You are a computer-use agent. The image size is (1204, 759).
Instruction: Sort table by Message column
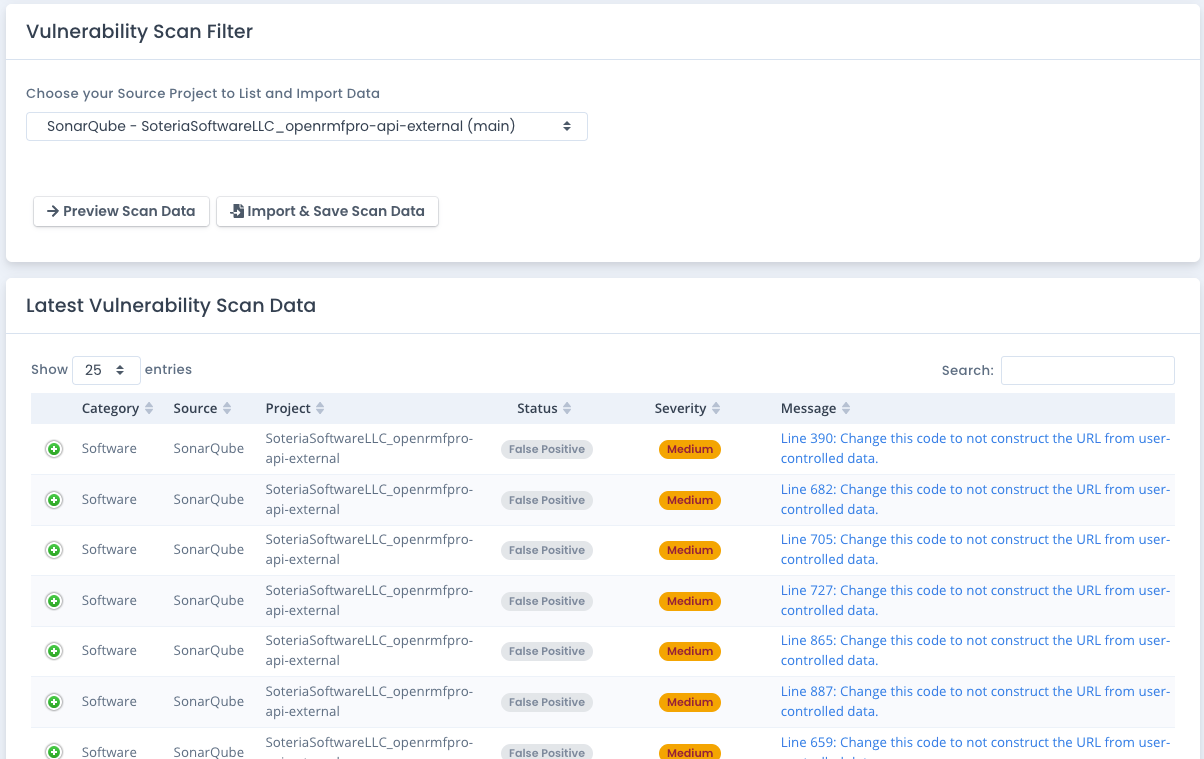pos(816,408)
